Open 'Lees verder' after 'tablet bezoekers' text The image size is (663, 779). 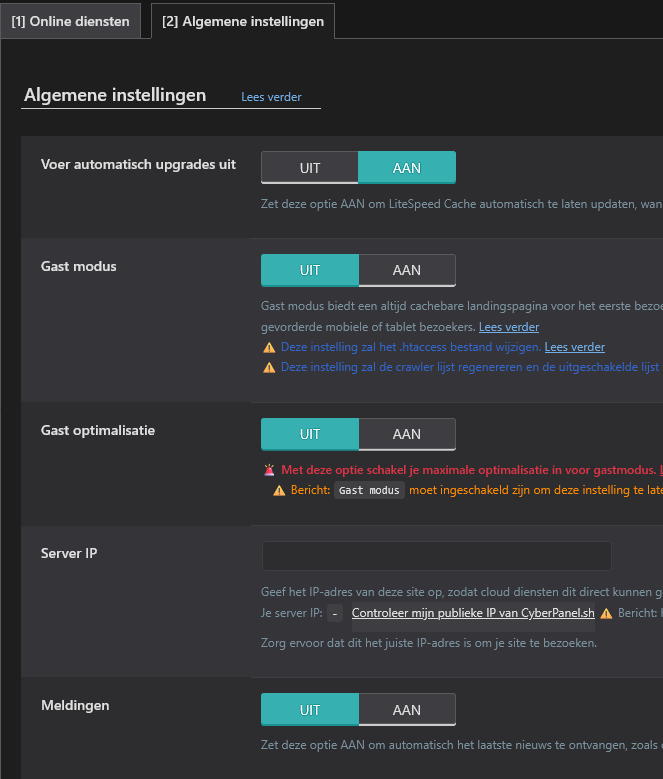click(x=509, y=327)
